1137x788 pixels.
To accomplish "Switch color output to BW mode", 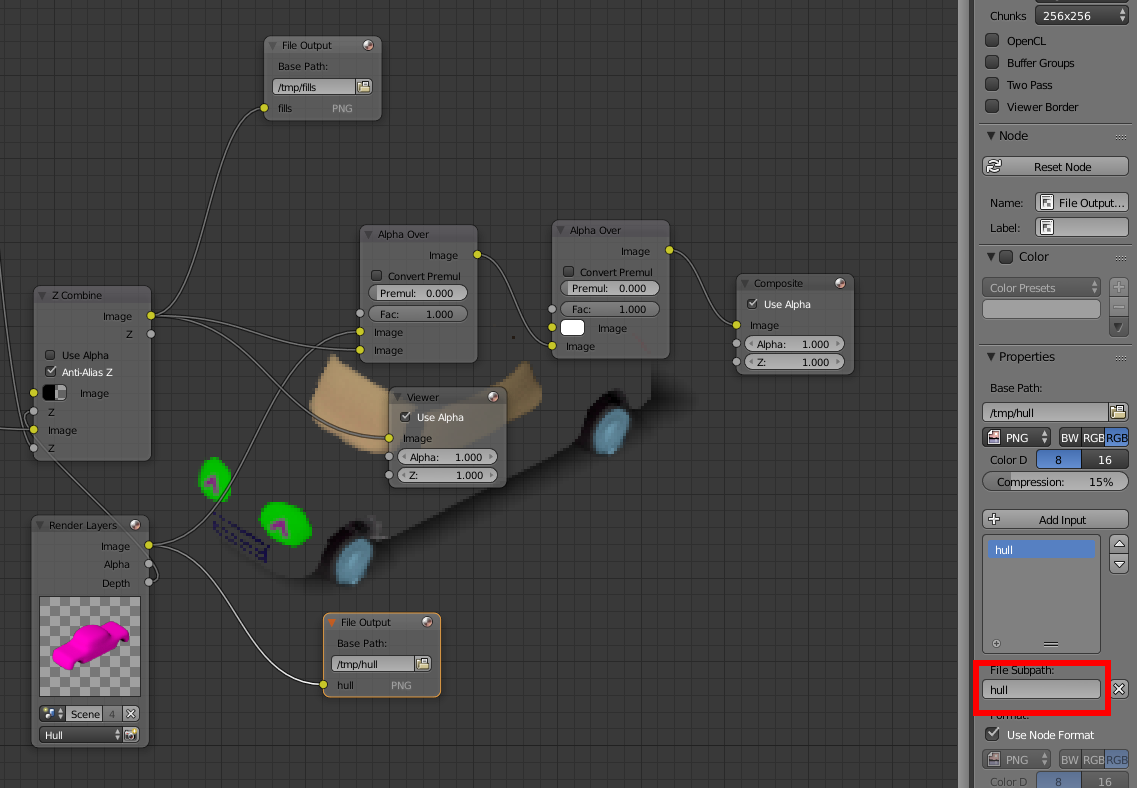I will tap(1069, 437).
